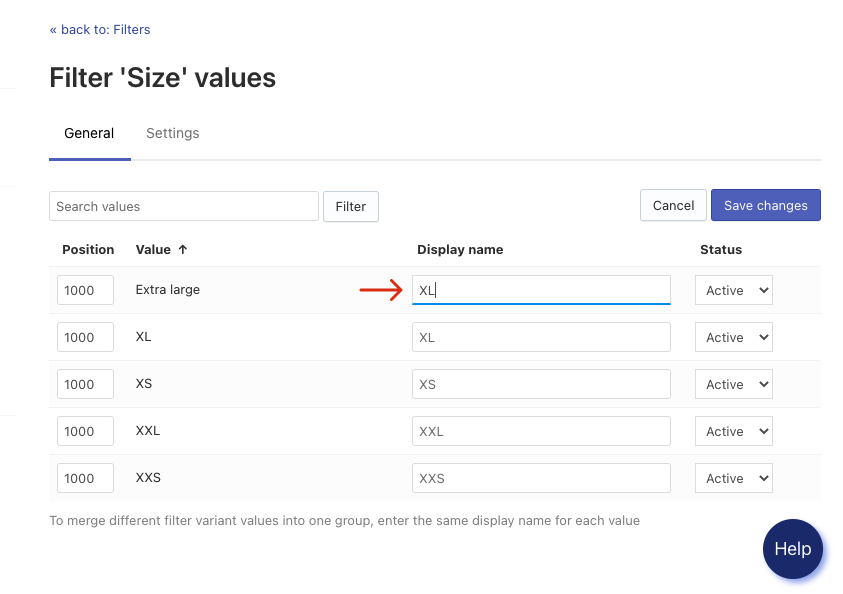Click the position field for Extra large
The width and height of the screenshot is (843, 594).
pos(85,290)
